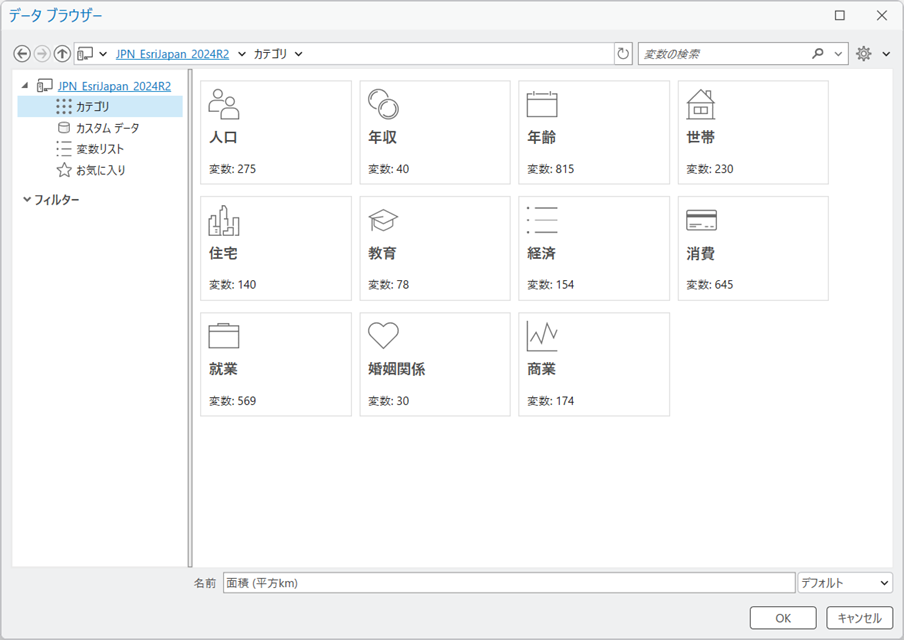Image resolution: width=904 pixels, height=640 pixels.
Task: Open the 年収 coins category tile
Action: [435, 132]
